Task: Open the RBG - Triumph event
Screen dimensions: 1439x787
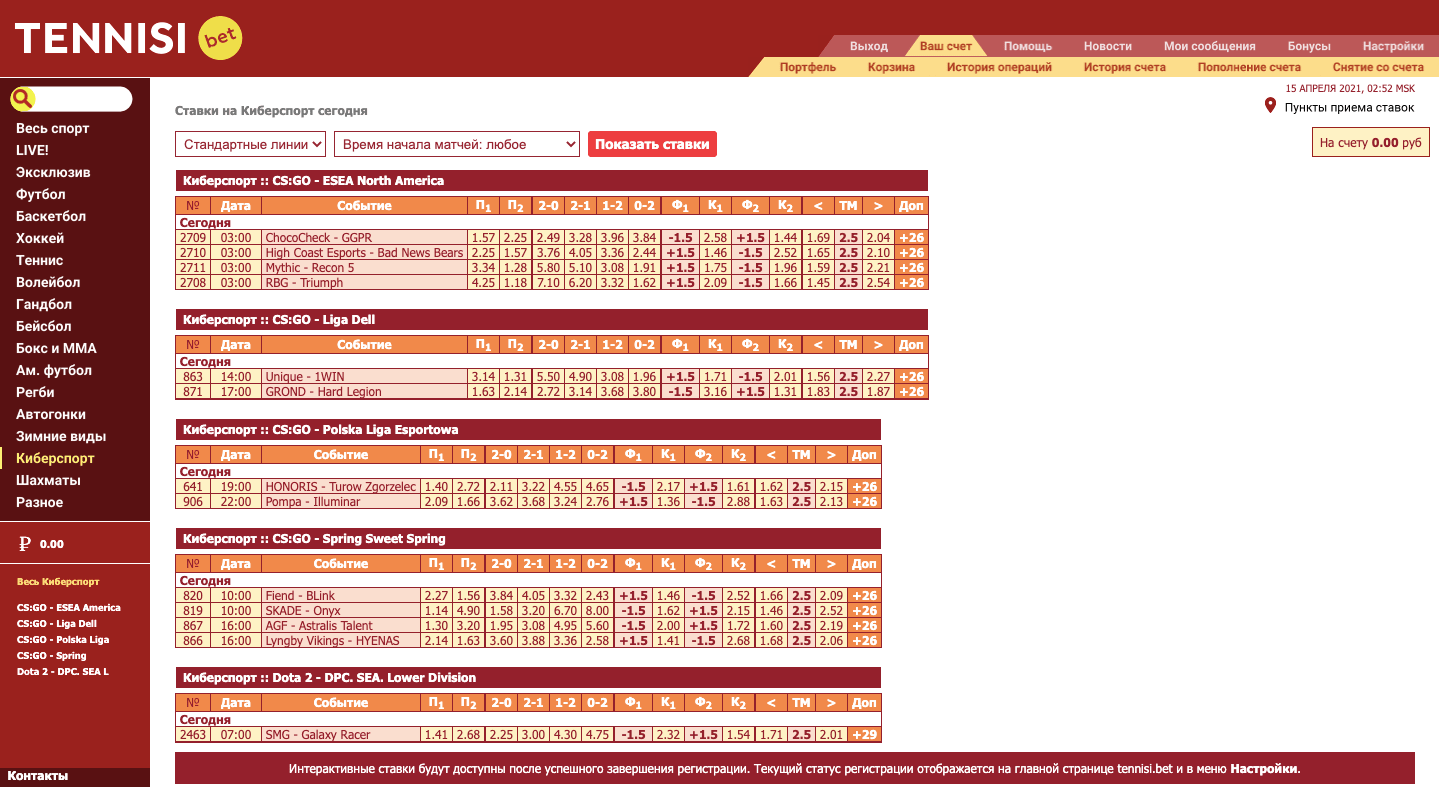Action: tap(304, 283)
